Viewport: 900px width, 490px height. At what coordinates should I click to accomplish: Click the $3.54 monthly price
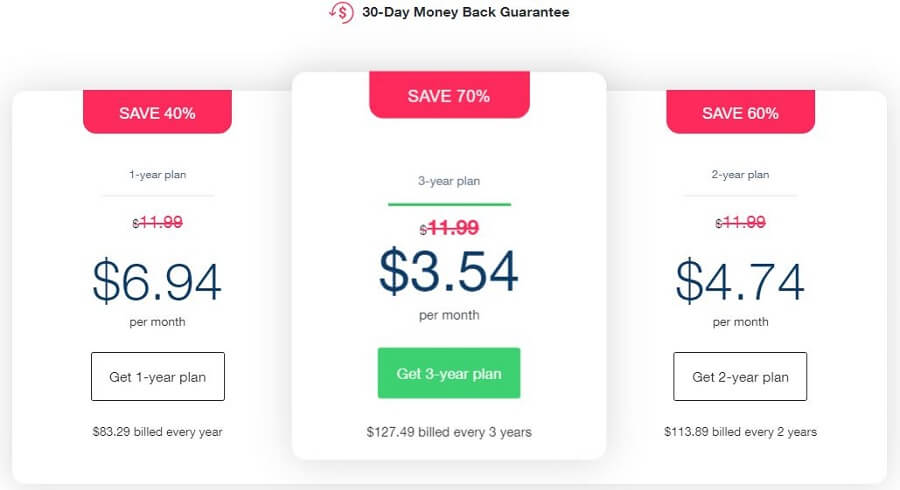coord(449,271)
